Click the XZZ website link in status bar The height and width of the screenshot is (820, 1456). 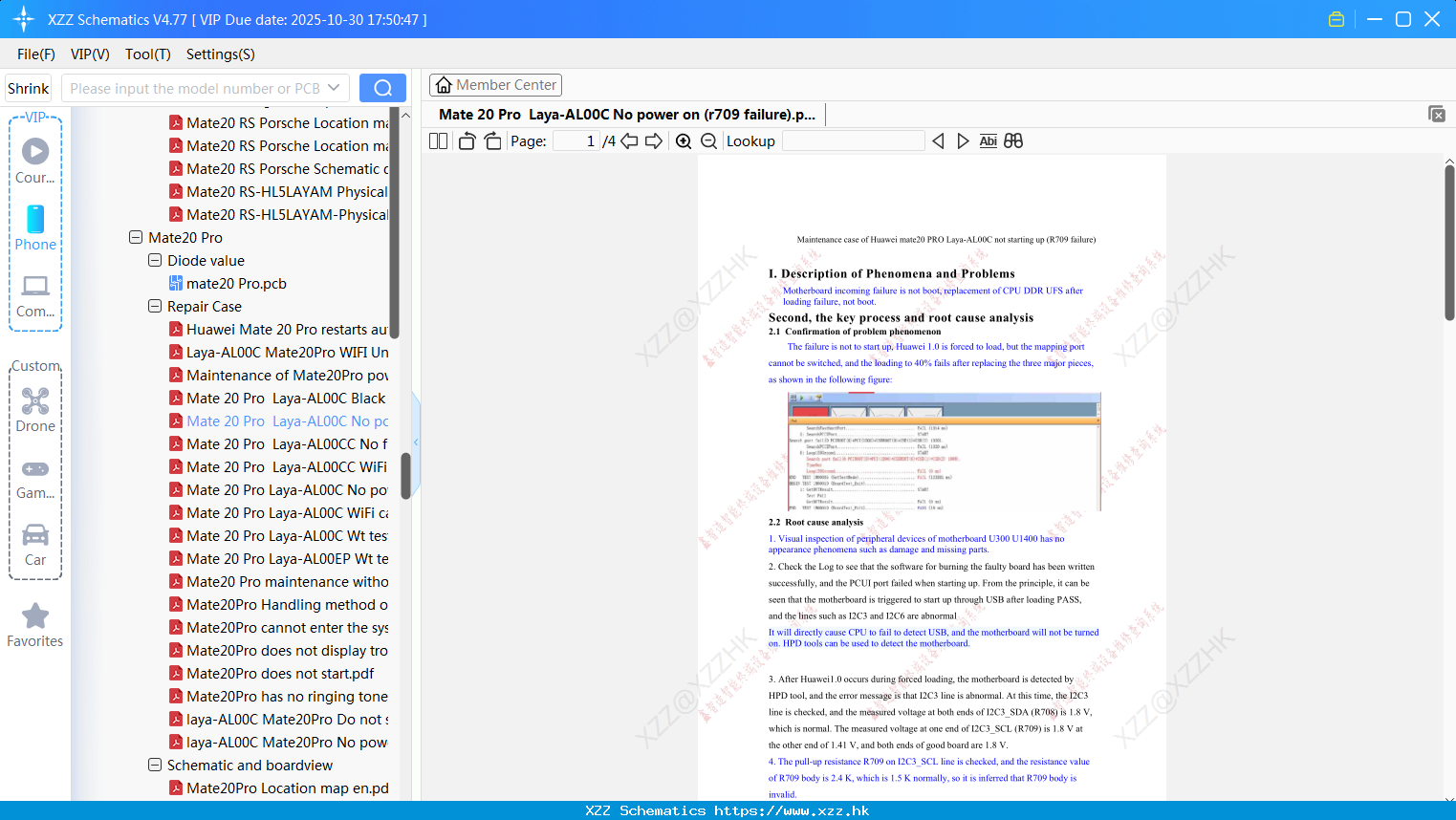pos(792,810)
